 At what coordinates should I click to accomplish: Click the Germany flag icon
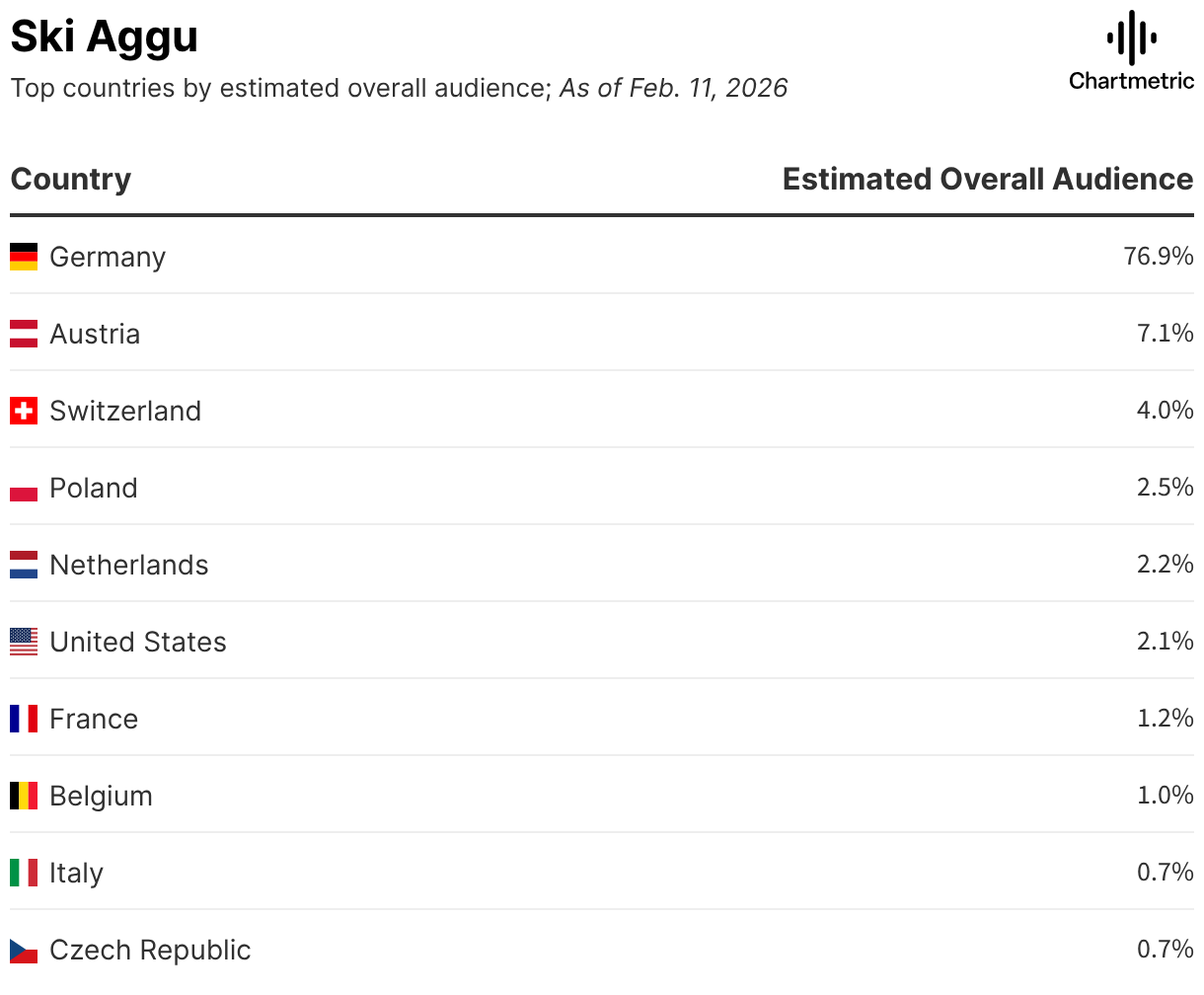(x=24, y=257)
